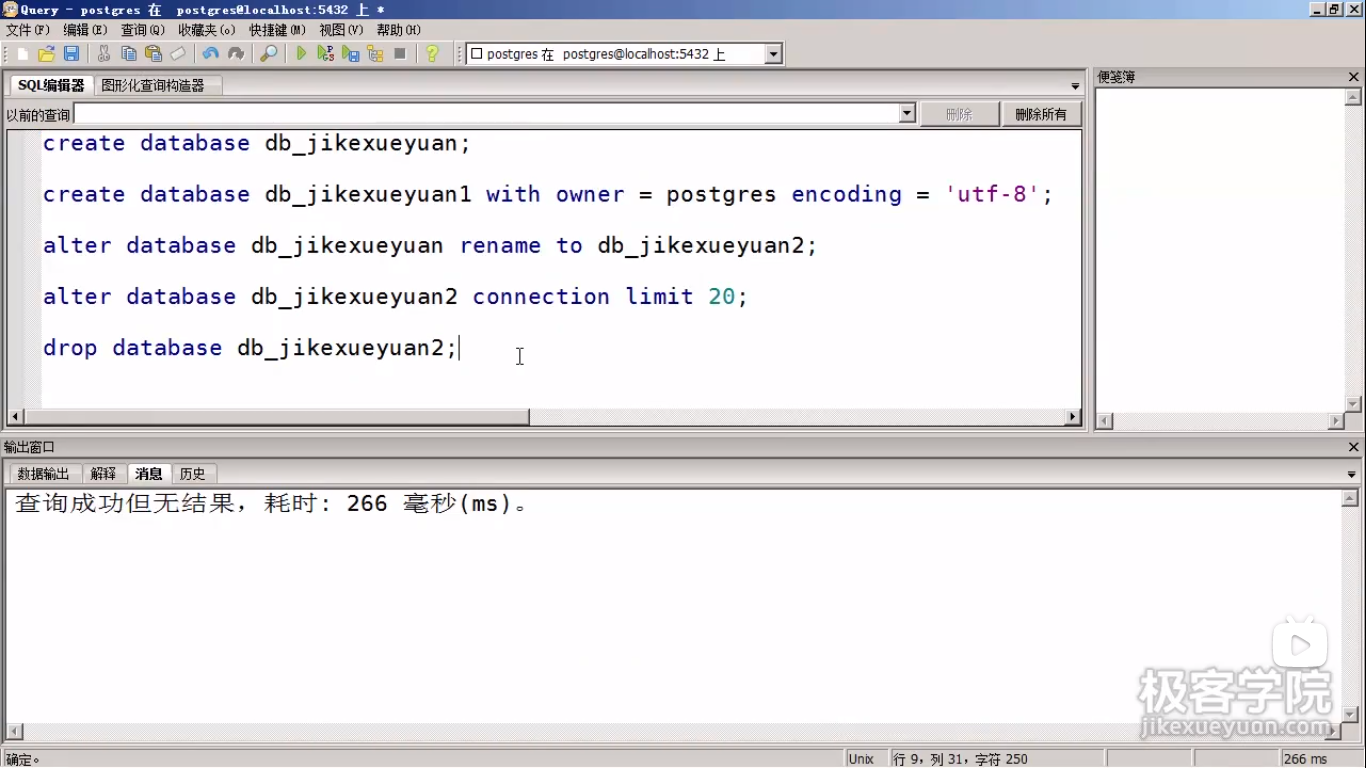1366x768 pixels.
Task: Open the previous queries dropdown
Action: pos(906,113)
